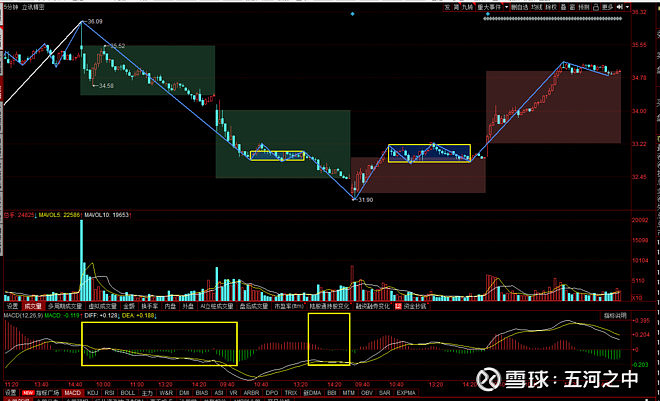Open dropdown arrow next to speaker icon
The height and width of the screenshot is (401, 660).
click(627, 7)
